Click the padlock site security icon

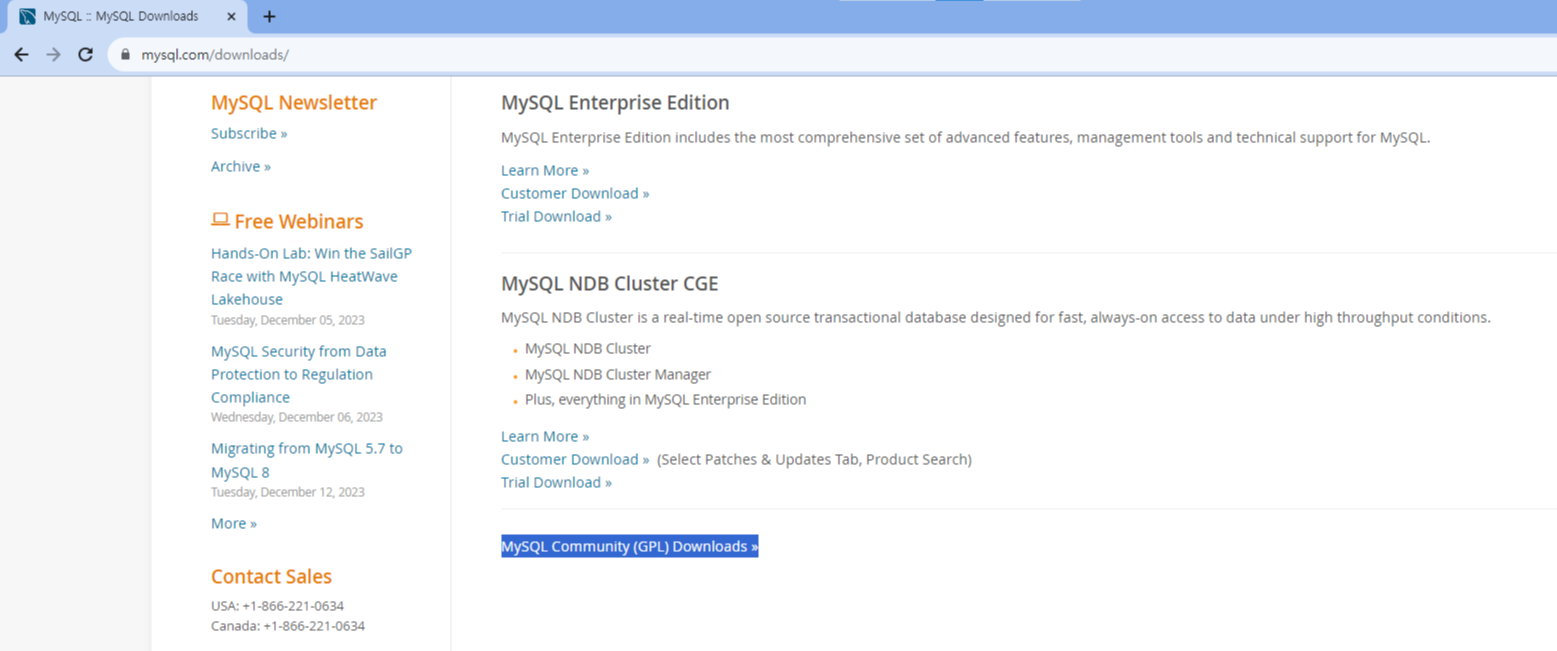click(x=125, y=55)
